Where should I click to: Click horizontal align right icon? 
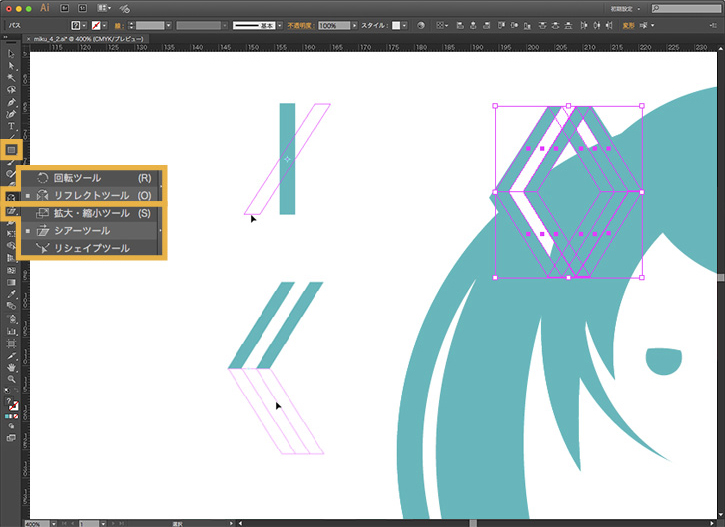pyautogui.click(x=486, y=25)
